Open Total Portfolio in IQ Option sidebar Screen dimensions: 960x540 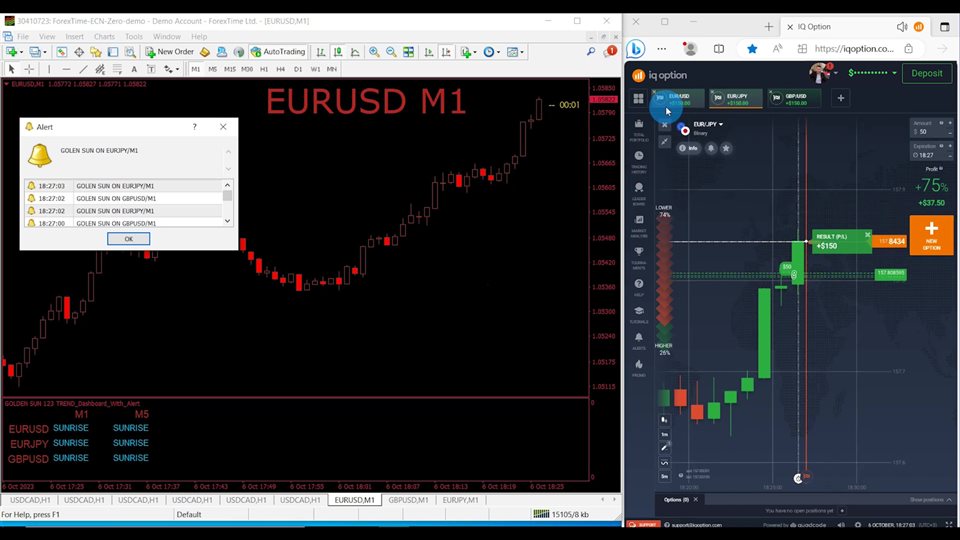pos(639,130)
